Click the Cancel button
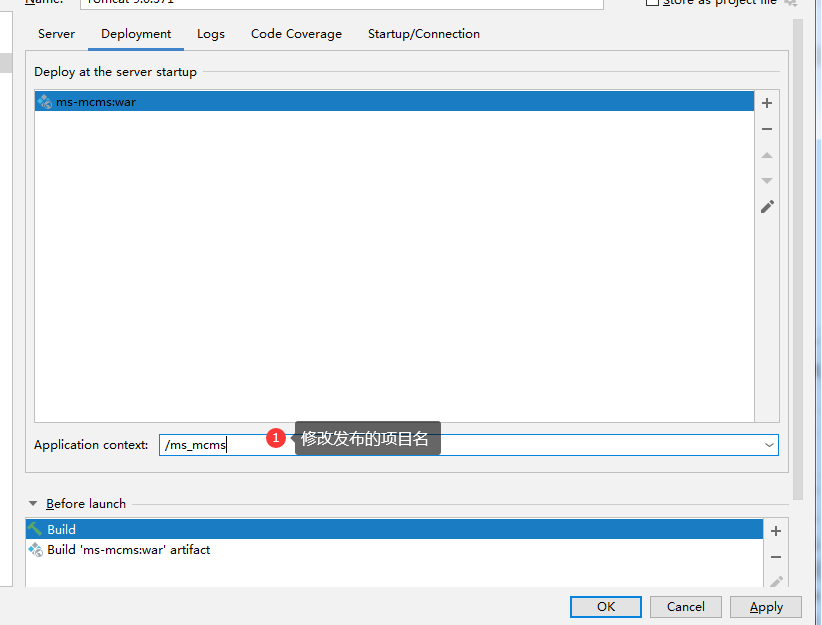 (685, 607)
